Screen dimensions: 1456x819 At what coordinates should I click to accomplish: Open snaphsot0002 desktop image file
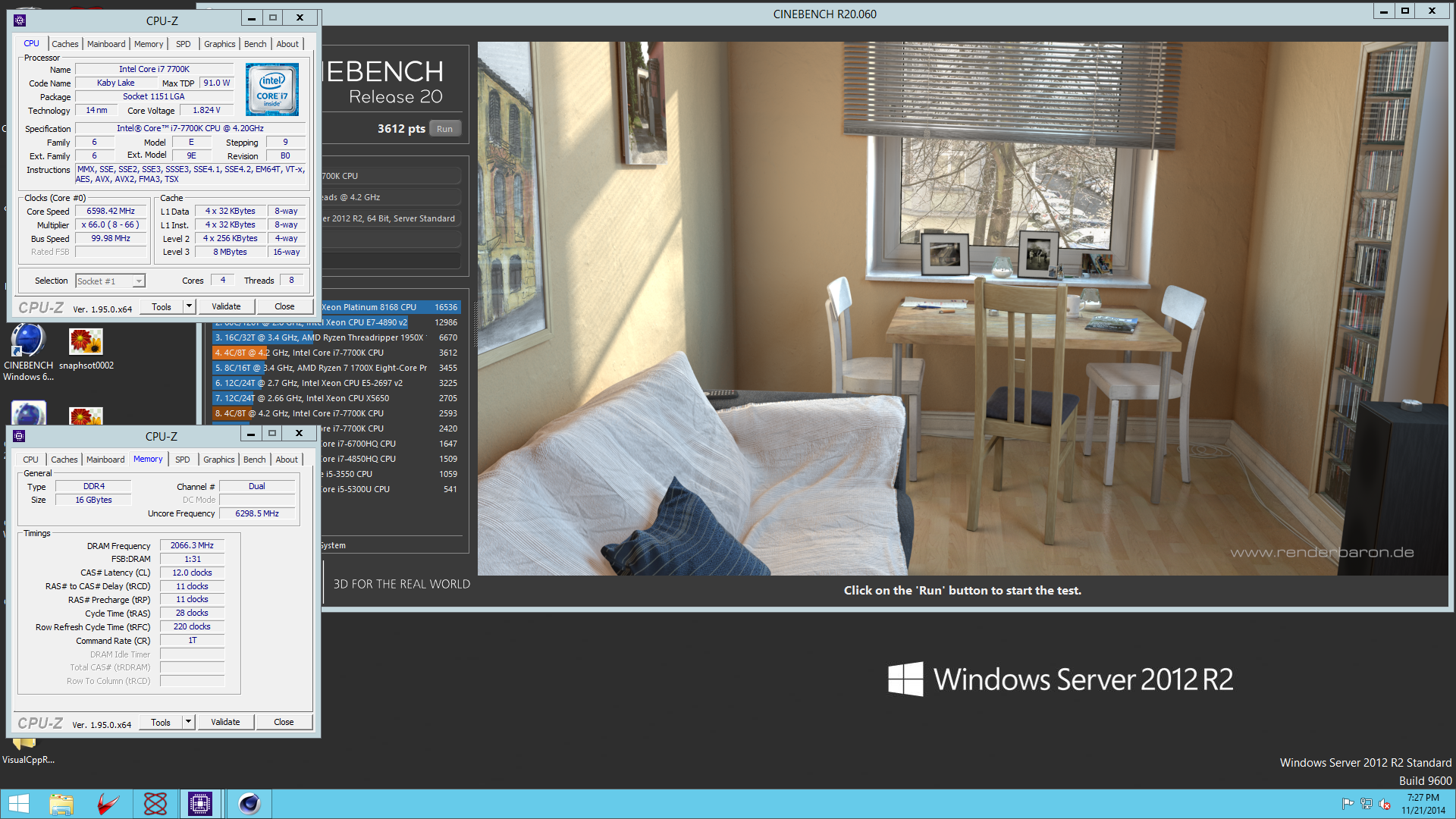[86, 349]
